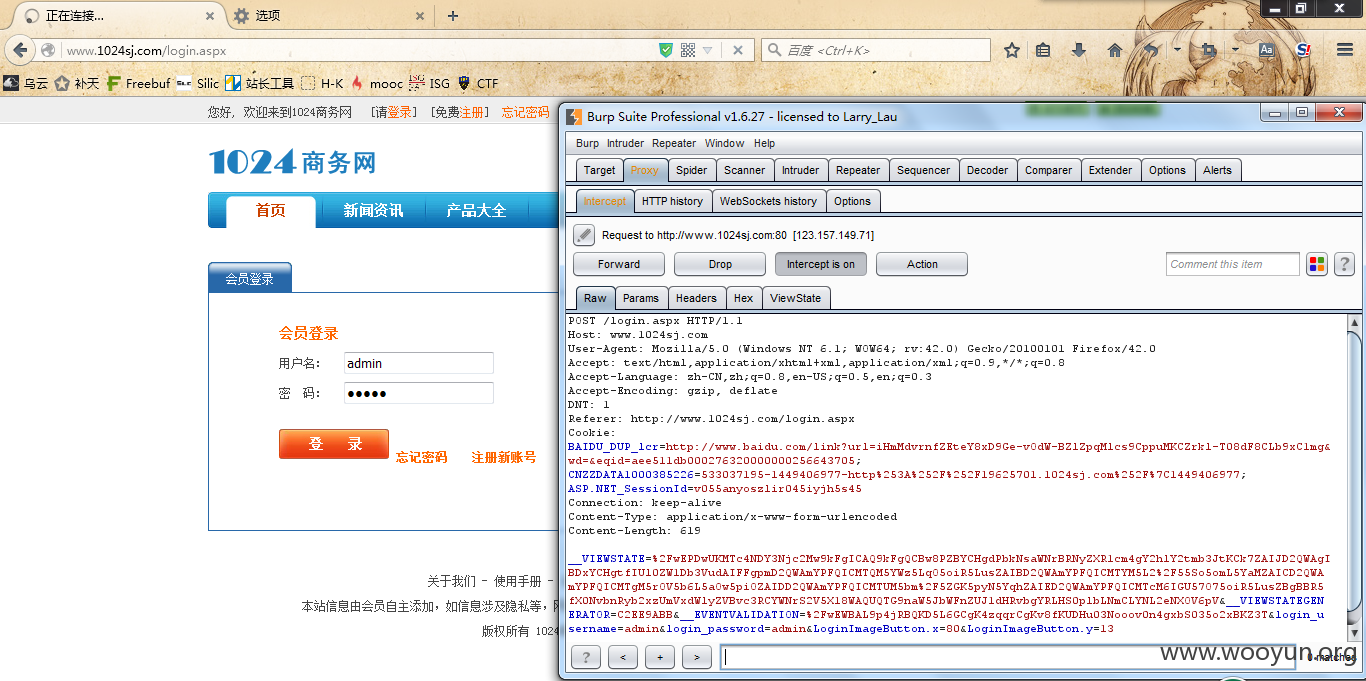Show bookmarks list icon in Firefox toolbar

pyautogui.click(x=1043, y=50)
